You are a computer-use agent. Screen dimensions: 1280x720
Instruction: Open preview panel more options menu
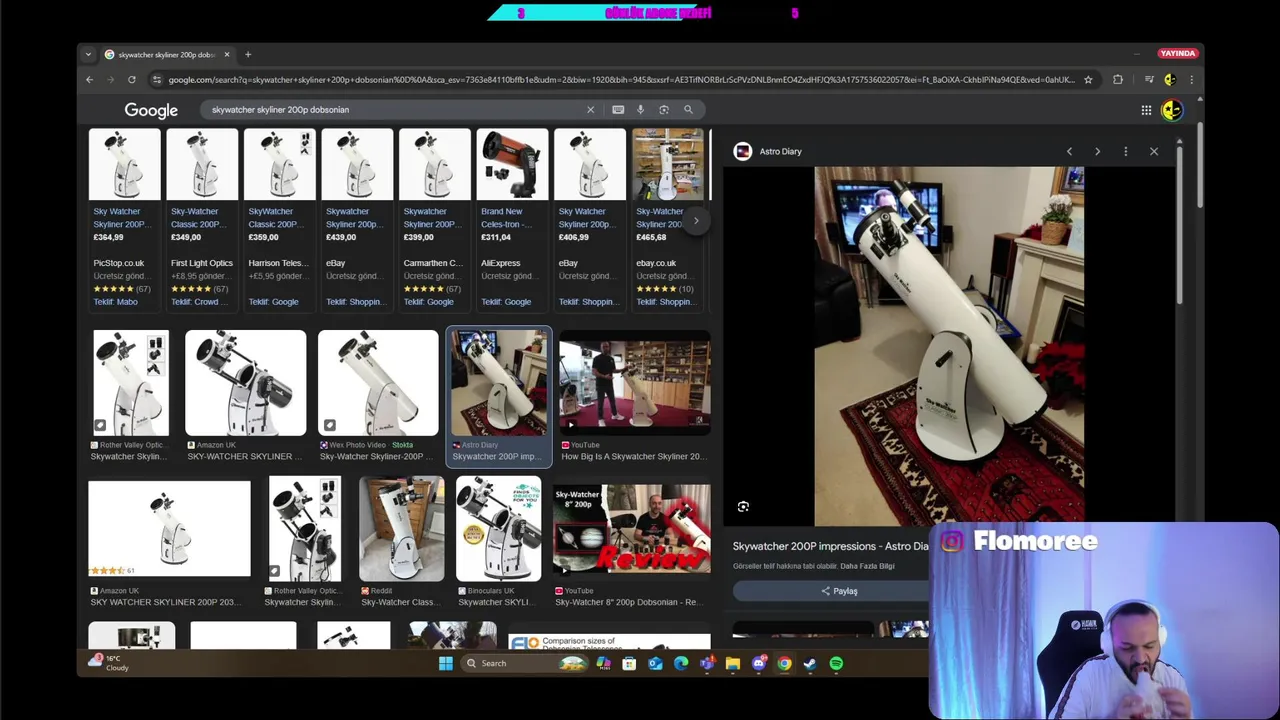[1126, 152]
